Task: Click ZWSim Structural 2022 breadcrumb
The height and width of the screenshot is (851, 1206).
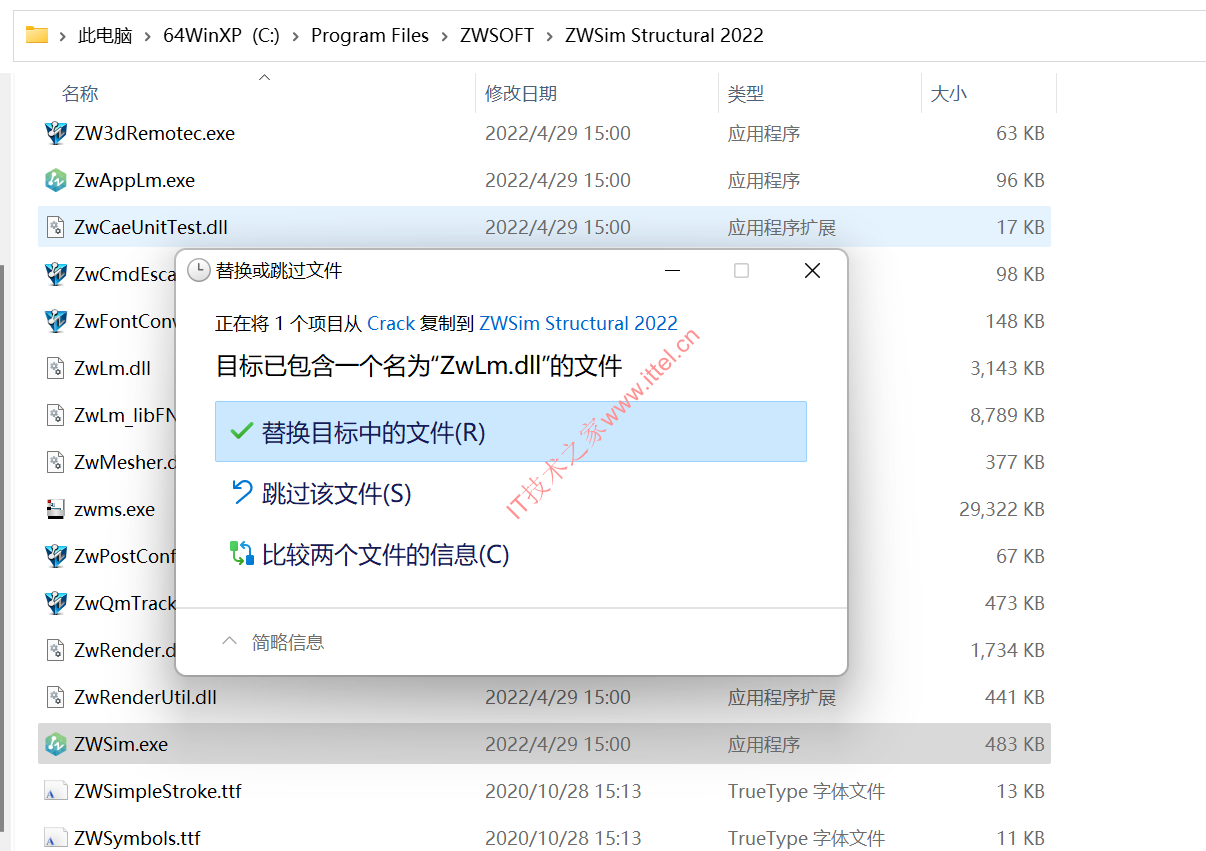Action: (x=664, y=36)
